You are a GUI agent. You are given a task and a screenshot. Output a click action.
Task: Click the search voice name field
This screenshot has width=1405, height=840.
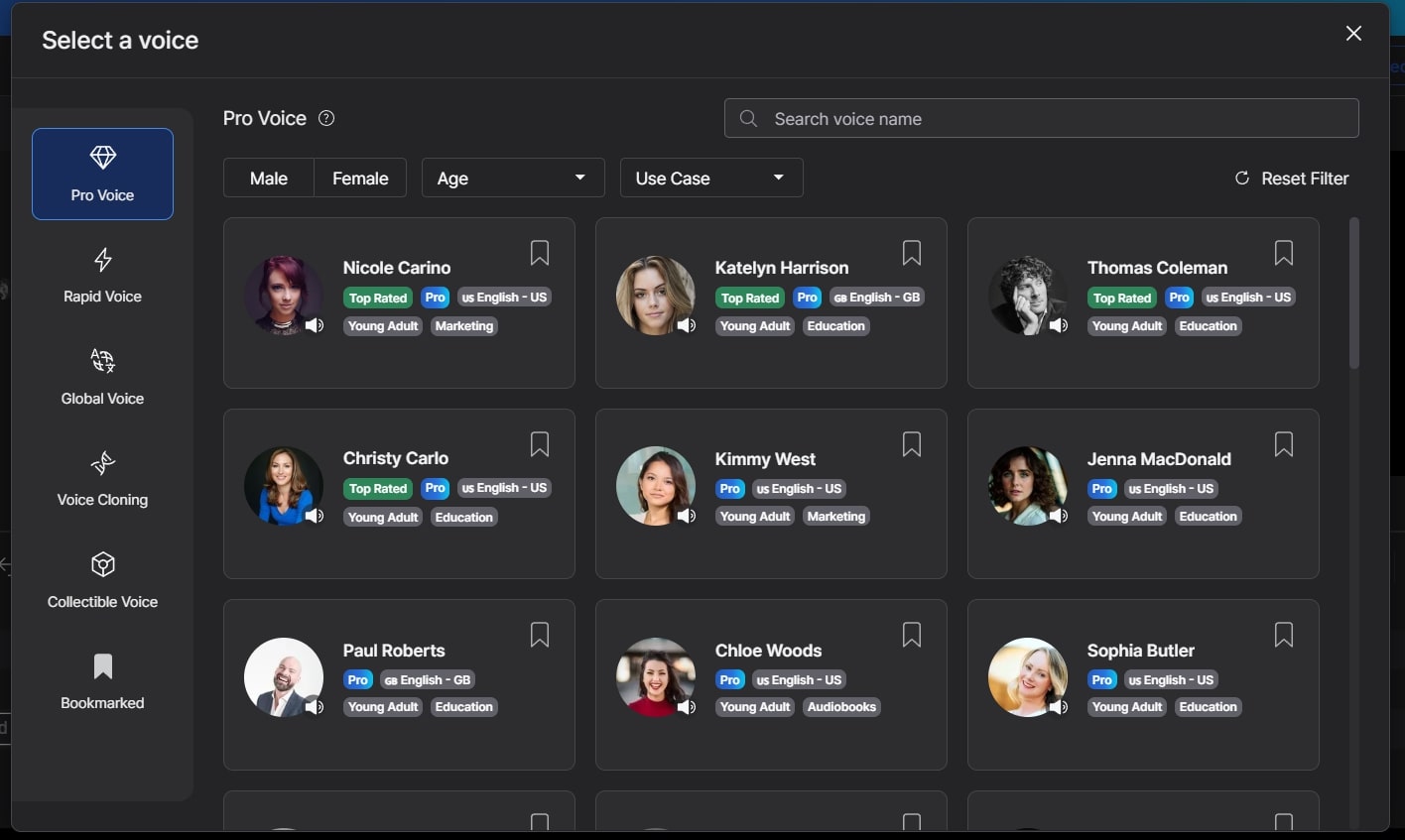click(x=1041, y=118)
